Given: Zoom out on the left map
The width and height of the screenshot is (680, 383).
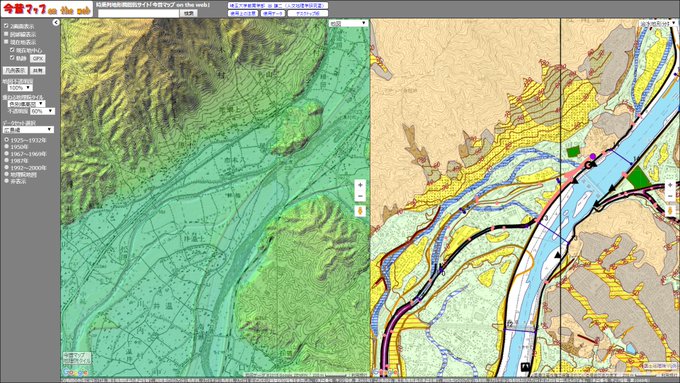Looking at the screenshot, I should [360, 196].
